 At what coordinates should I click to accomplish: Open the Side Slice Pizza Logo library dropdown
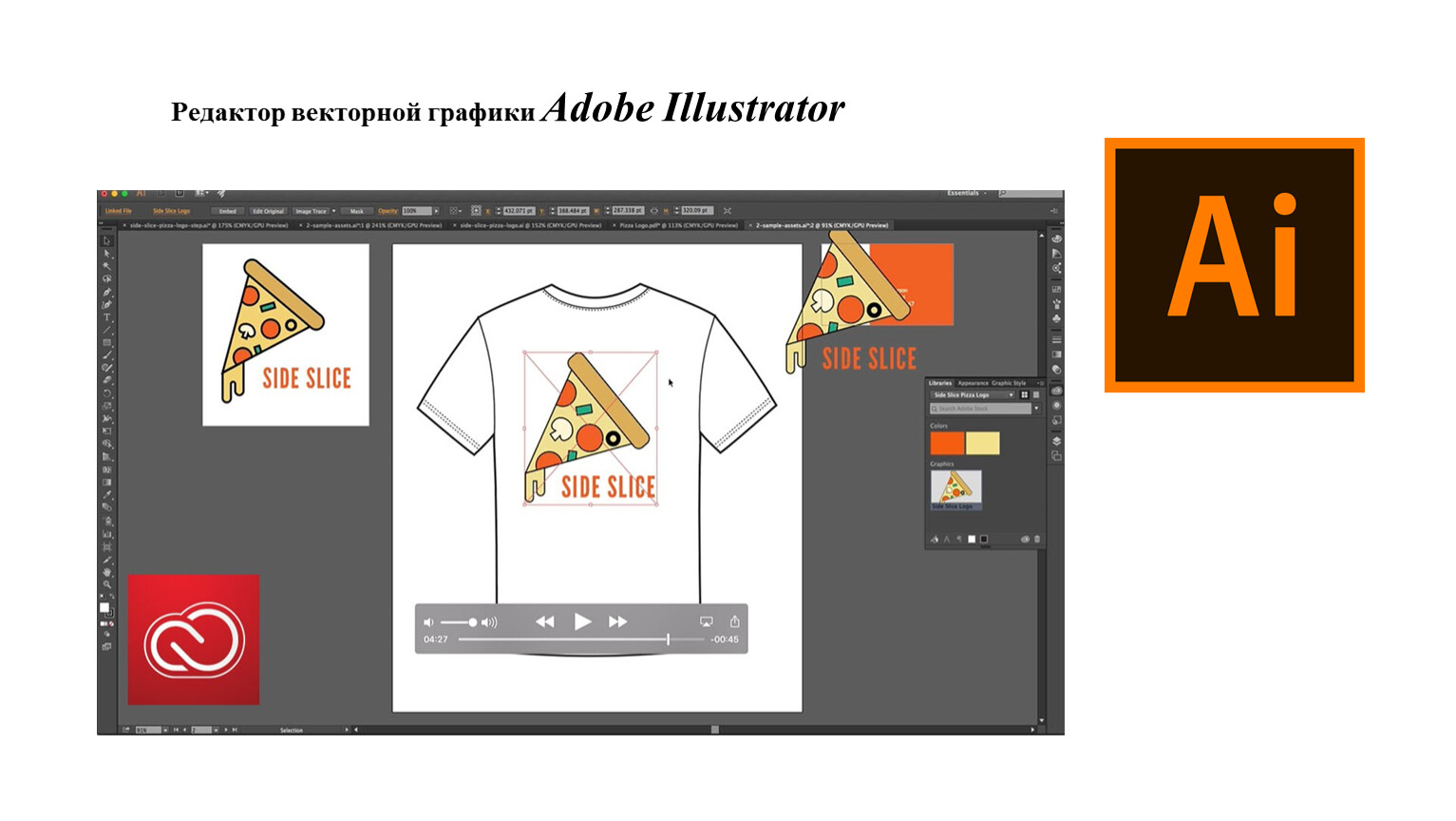coord(973,395)
